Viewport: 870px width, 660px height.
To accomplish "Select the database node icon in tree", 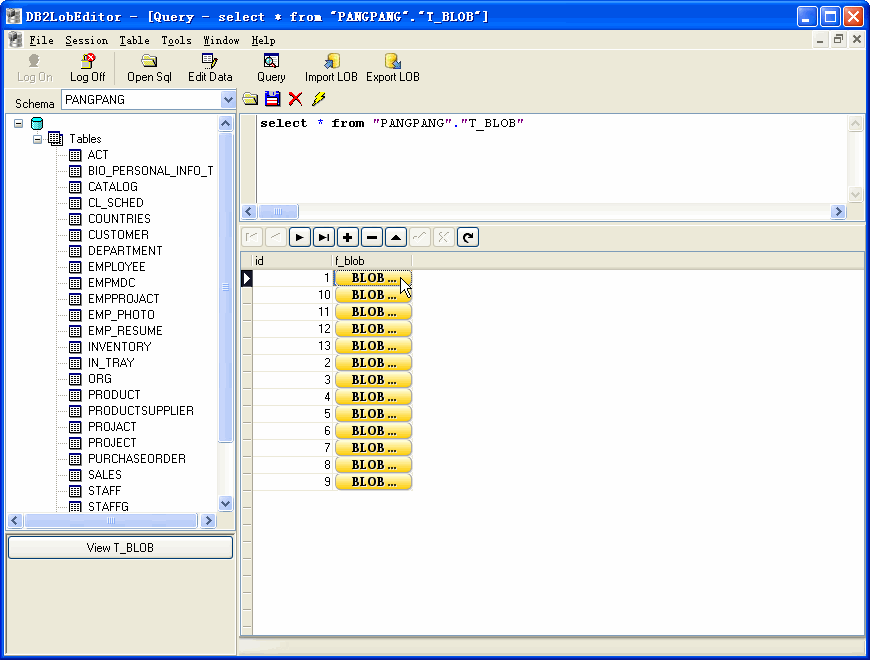I will point(37,123).
